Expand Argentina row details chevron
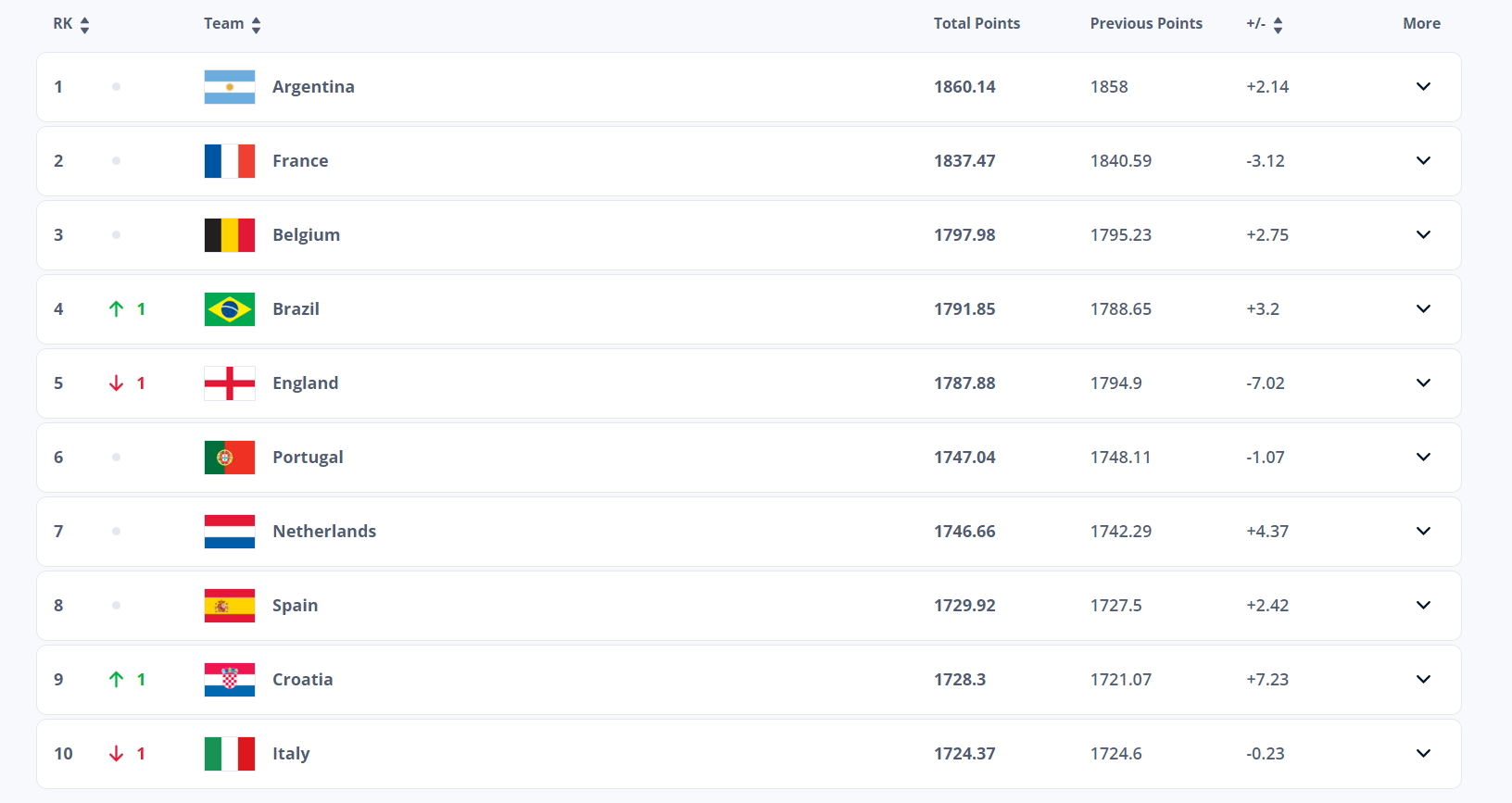The image size is (1512, 803). pyautogui.click(x=1423, y=87)
